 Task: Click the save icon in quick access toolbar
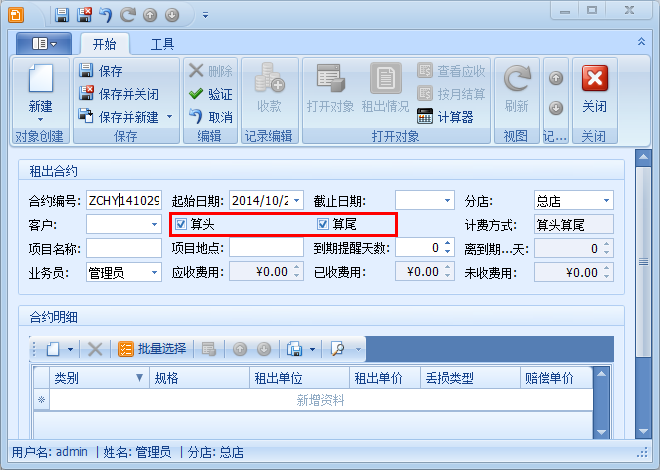[62, 15]
